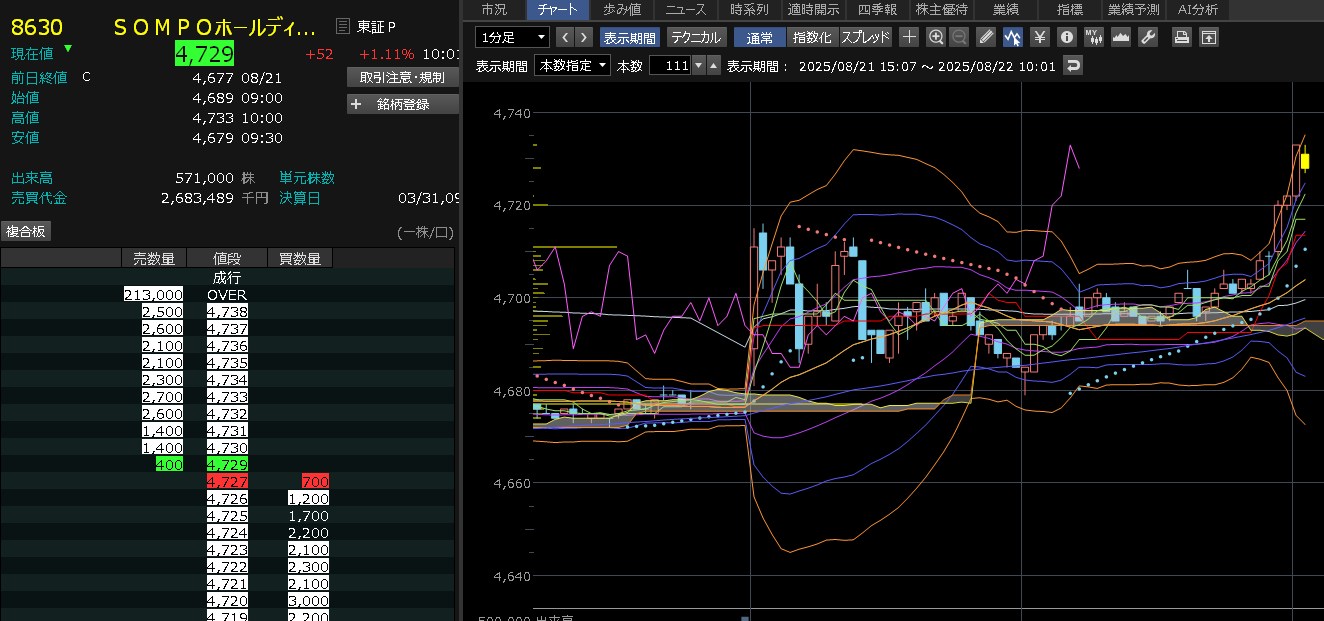Screen dimensions: 1324x621
Task: Open the 1分足 timeframe dropdown
Action: click(513, 38)
